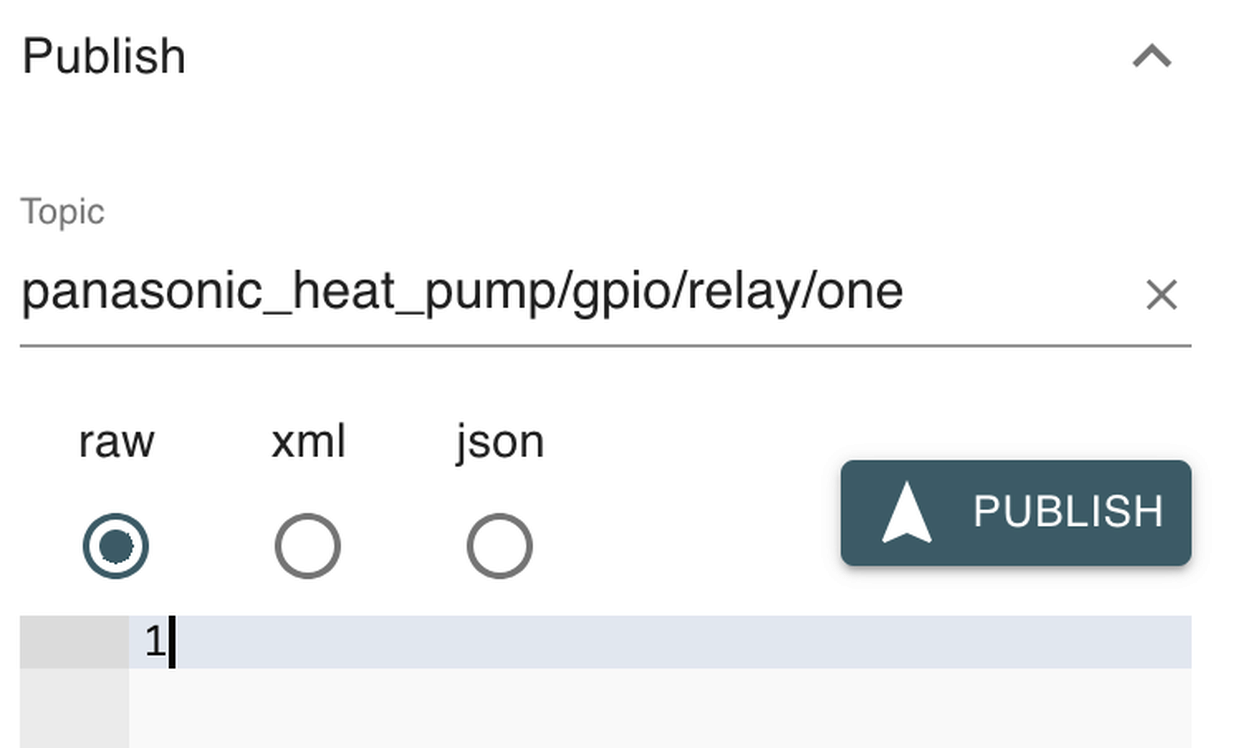
Task: Place cursor on payload value '1' in the editor
Action: 154,641
